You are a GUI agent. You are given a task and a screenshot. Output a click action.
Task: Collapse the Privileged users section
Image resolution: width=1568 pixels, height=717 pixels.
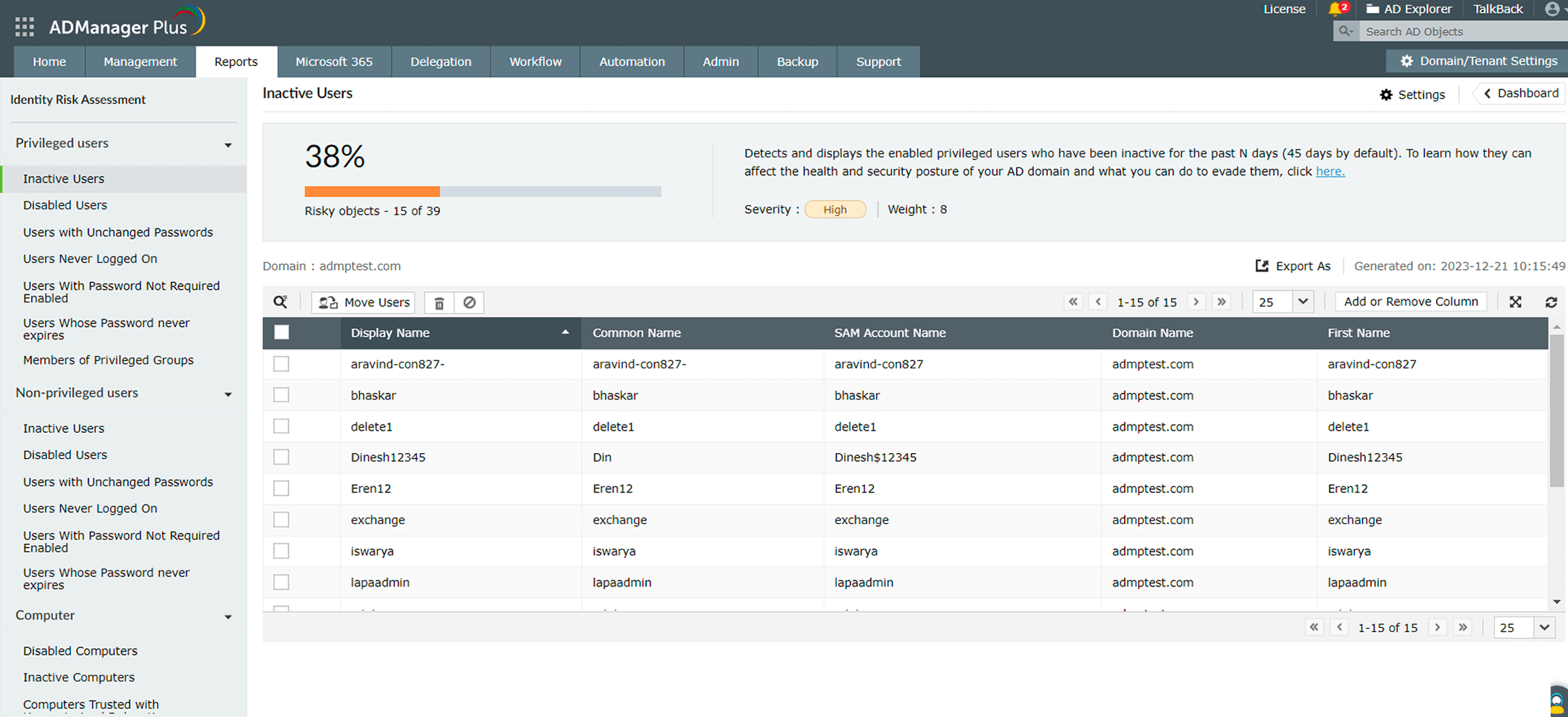[228, 145]
